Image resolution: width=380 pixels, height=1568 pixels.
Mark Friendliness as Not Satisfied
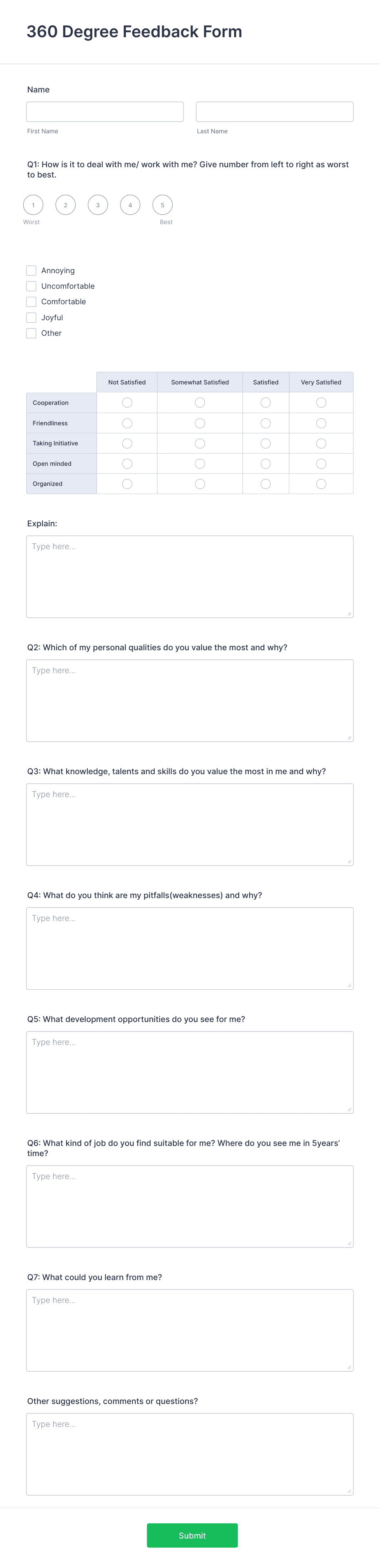tap(127, 423)
